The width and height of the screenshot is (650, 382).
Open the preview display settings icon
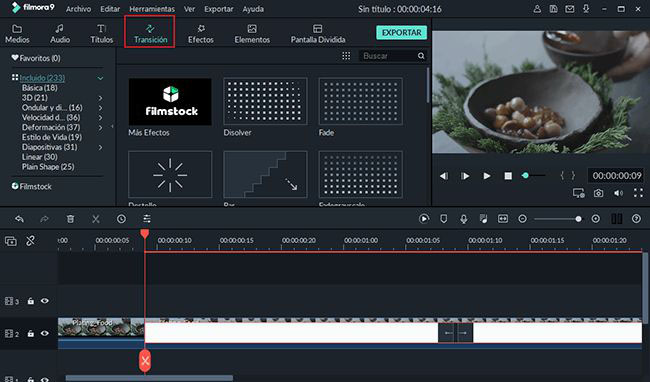tap(578, 193)
